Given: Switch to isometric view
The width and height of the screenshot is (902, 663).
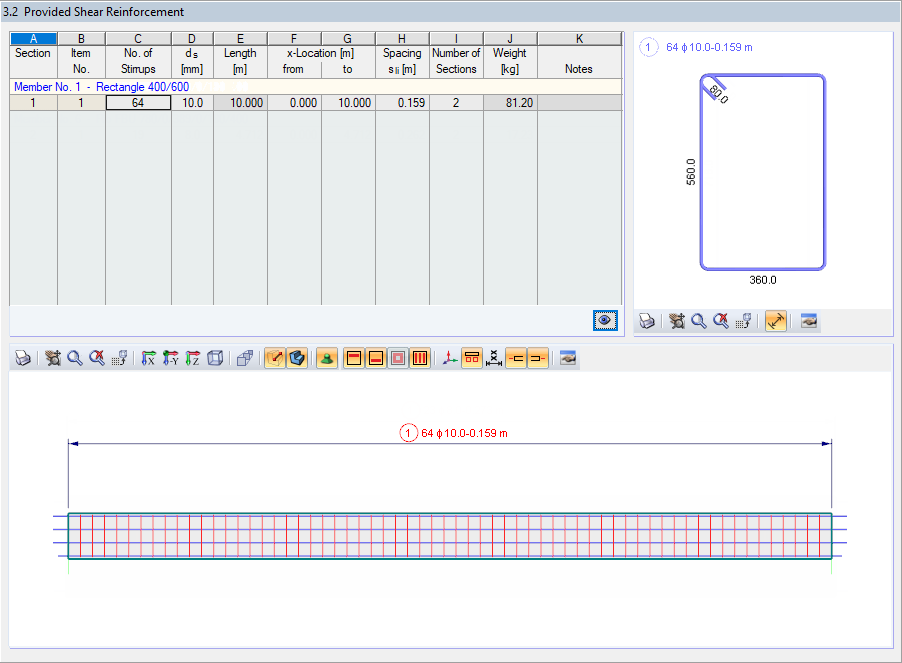Looking at the screenshot, I should 215,358.
